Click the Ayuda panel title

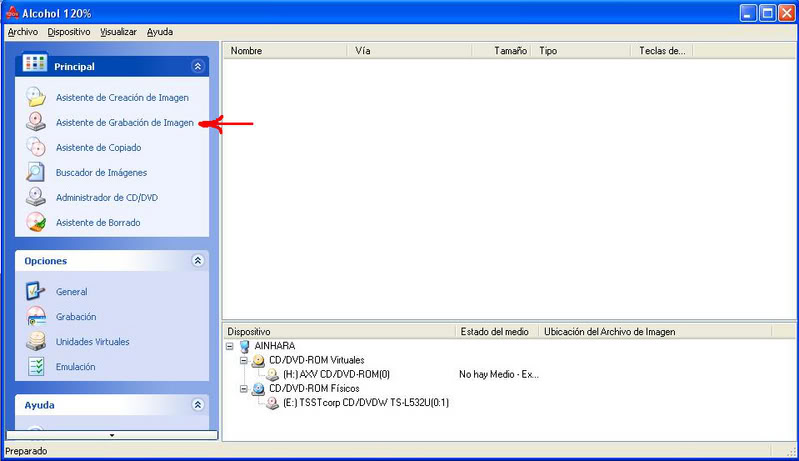(x=39, y=405)
